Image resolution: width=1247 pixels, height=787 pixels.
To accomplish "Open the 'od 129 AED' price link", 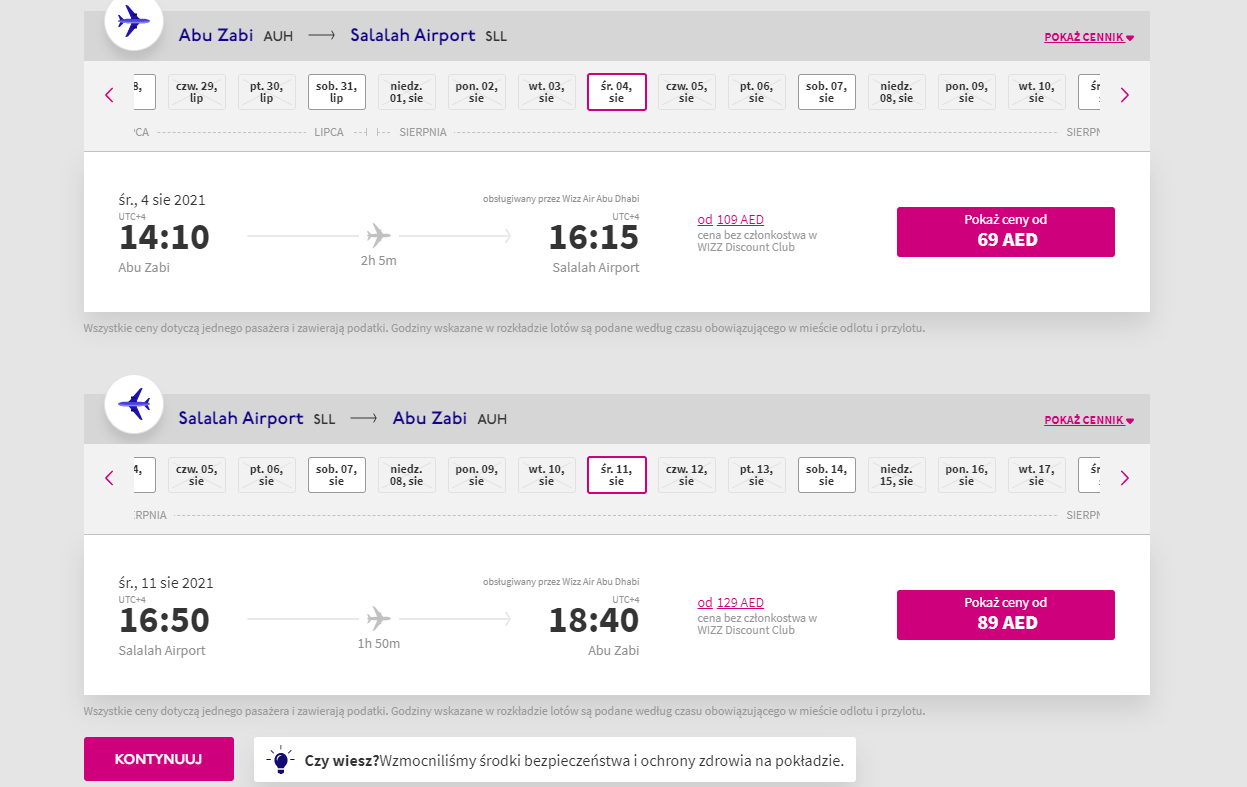I will point(731,603).
